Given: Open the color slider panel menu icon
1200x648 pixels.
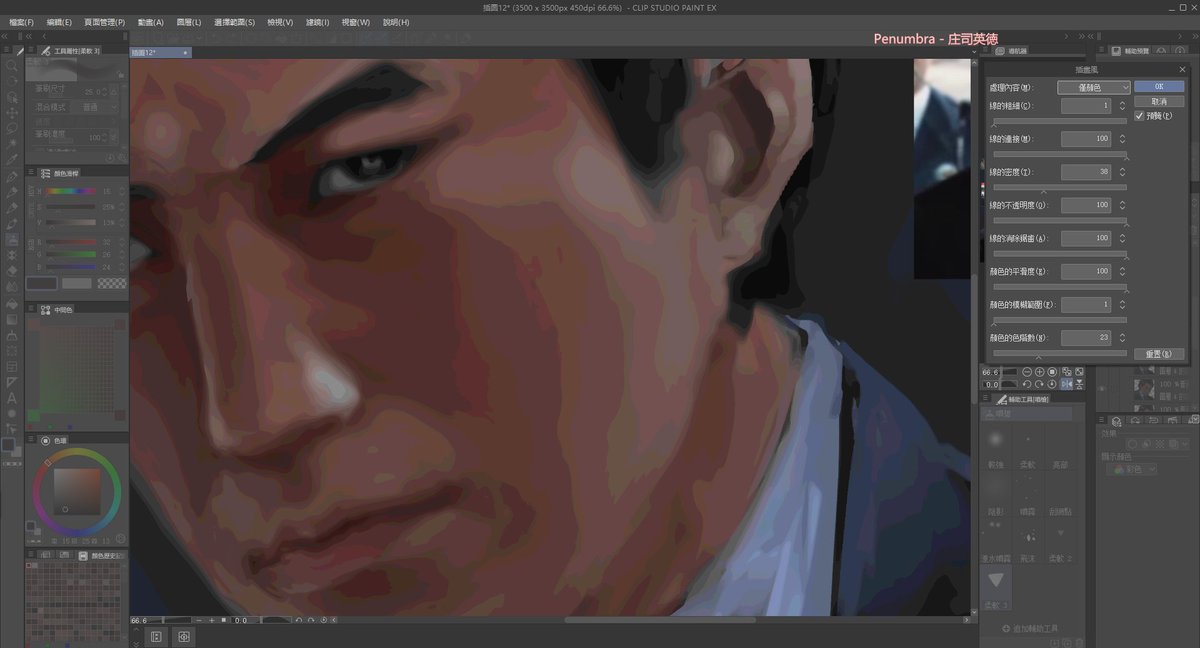Looking at the screenshot, I should point(32,173).
